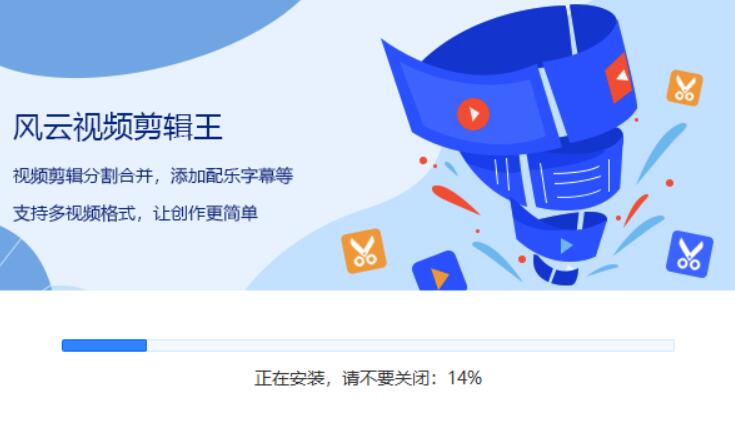Click the red circular play button on the film strip
The height and width of the screenshot is (446, 735).
pos(473,114)
